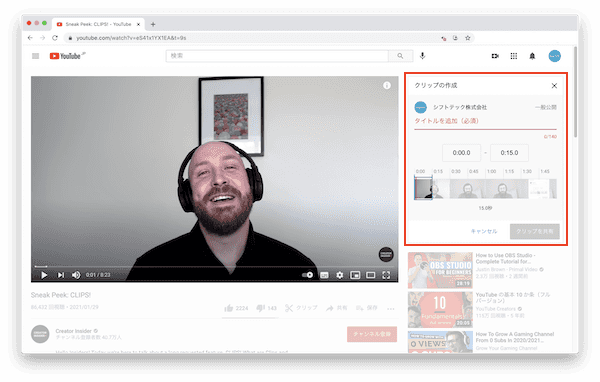
Task: Click the 一般公開 visibility label
Action: point(546,108)
